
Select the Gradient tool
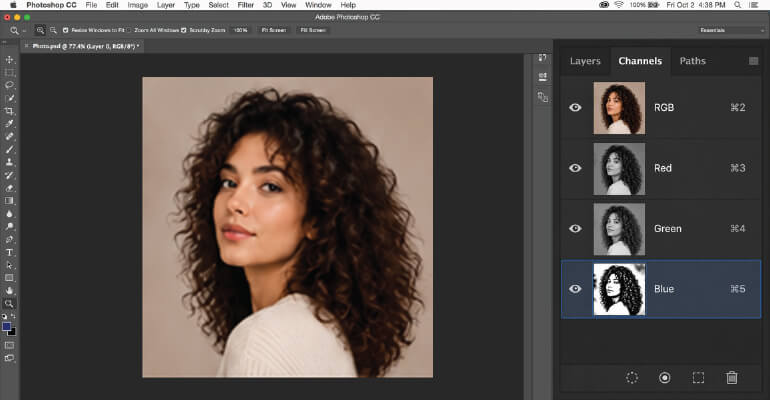click(x=9, y=201)
